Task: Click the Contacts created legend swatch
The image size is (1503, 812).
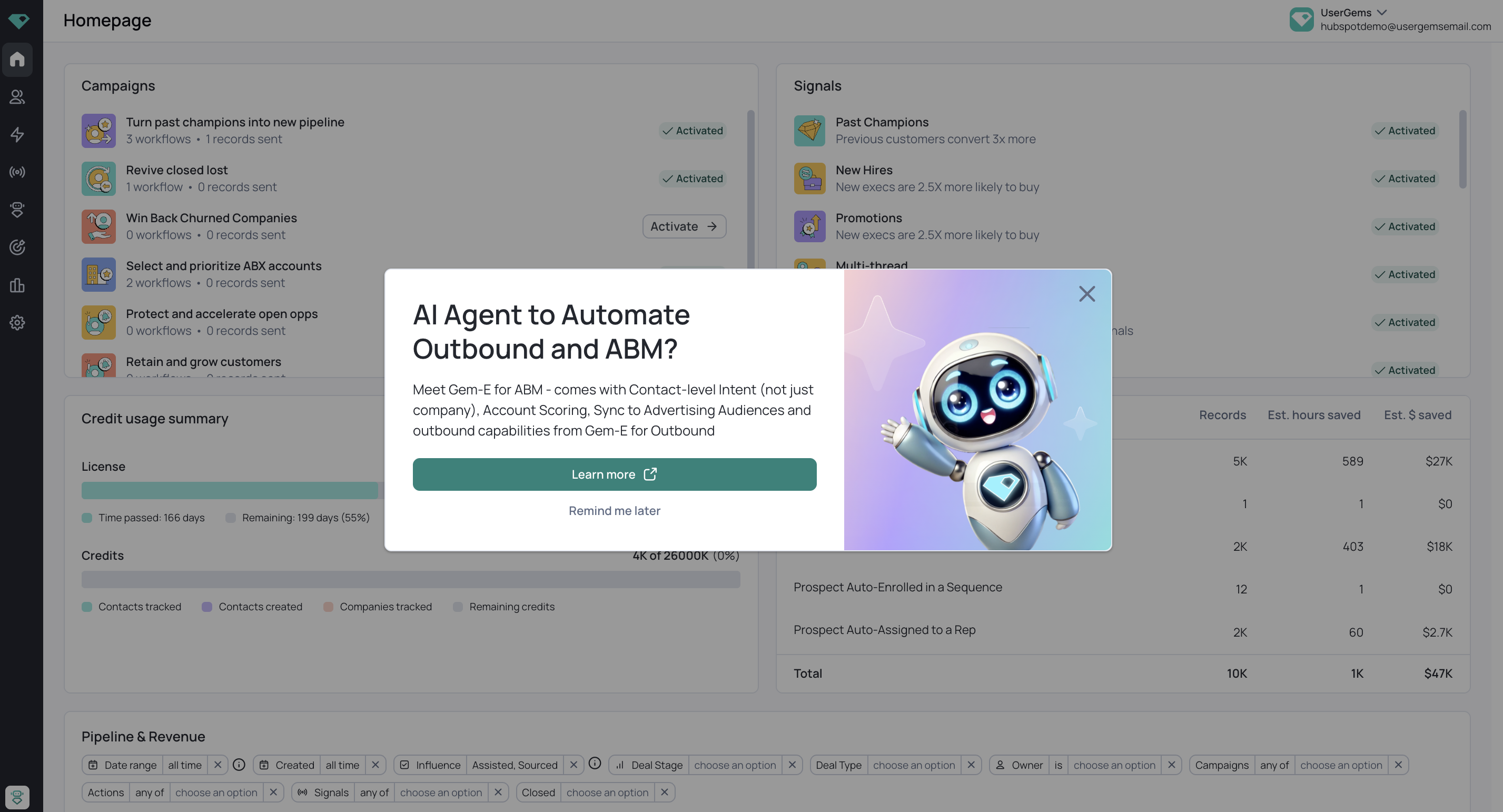Action: tap(206, 607)
